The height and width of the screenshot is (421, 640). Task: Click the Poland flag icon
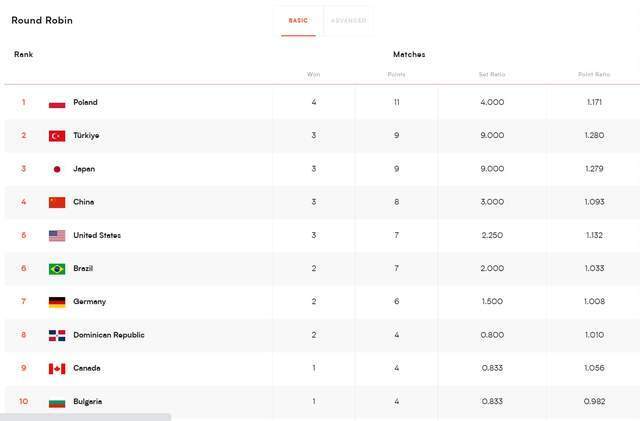coord(57,102)
